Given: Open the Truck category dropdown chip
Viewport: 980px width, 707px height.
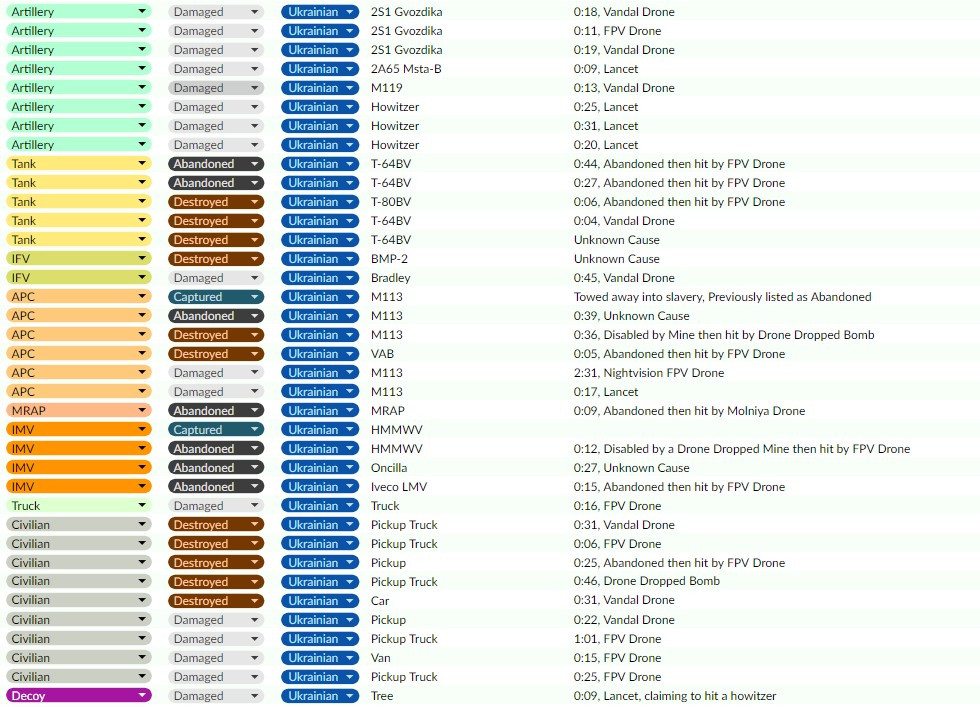Looking at the screenshot, I should click(x=79, y=506).
